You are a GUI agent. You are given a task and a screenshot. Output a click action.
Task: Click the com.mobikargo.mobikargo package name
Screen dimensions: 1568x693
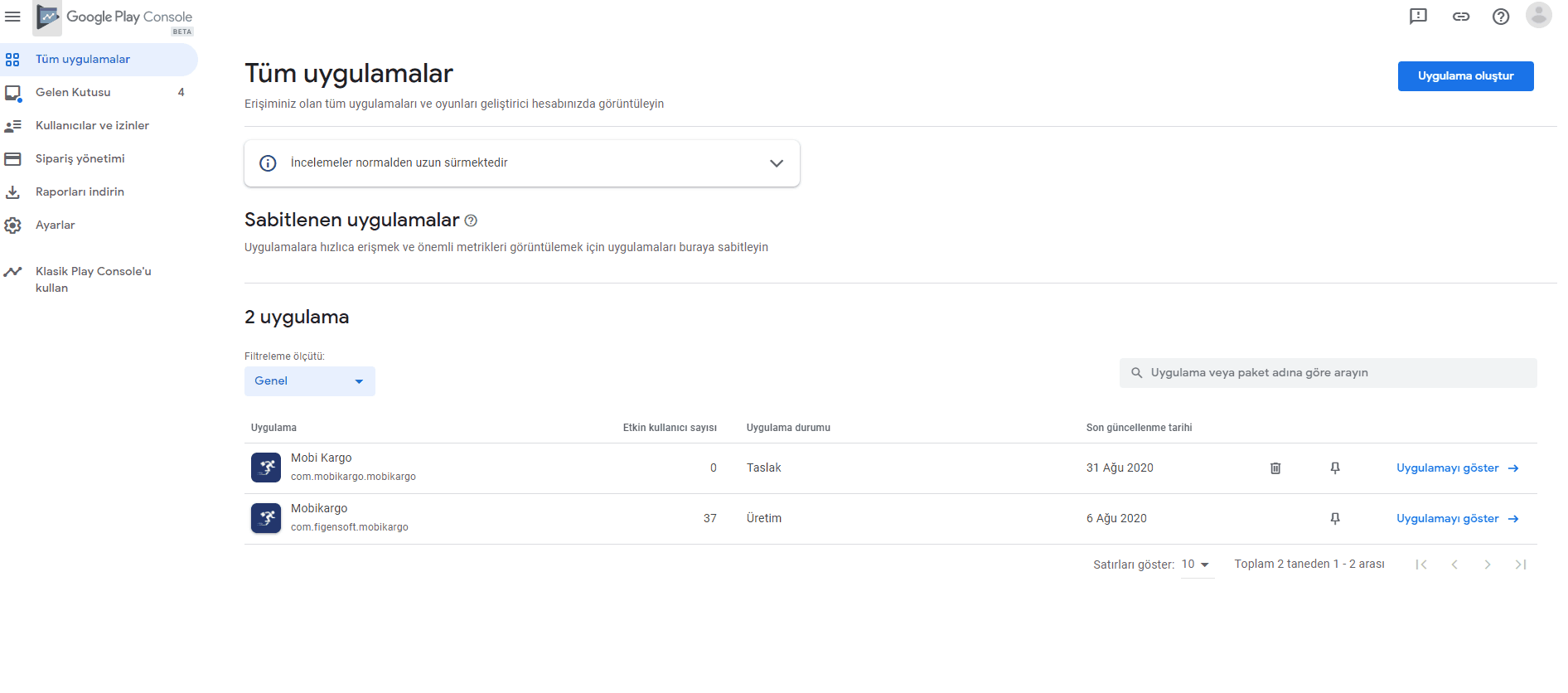(x=353, y=477)
